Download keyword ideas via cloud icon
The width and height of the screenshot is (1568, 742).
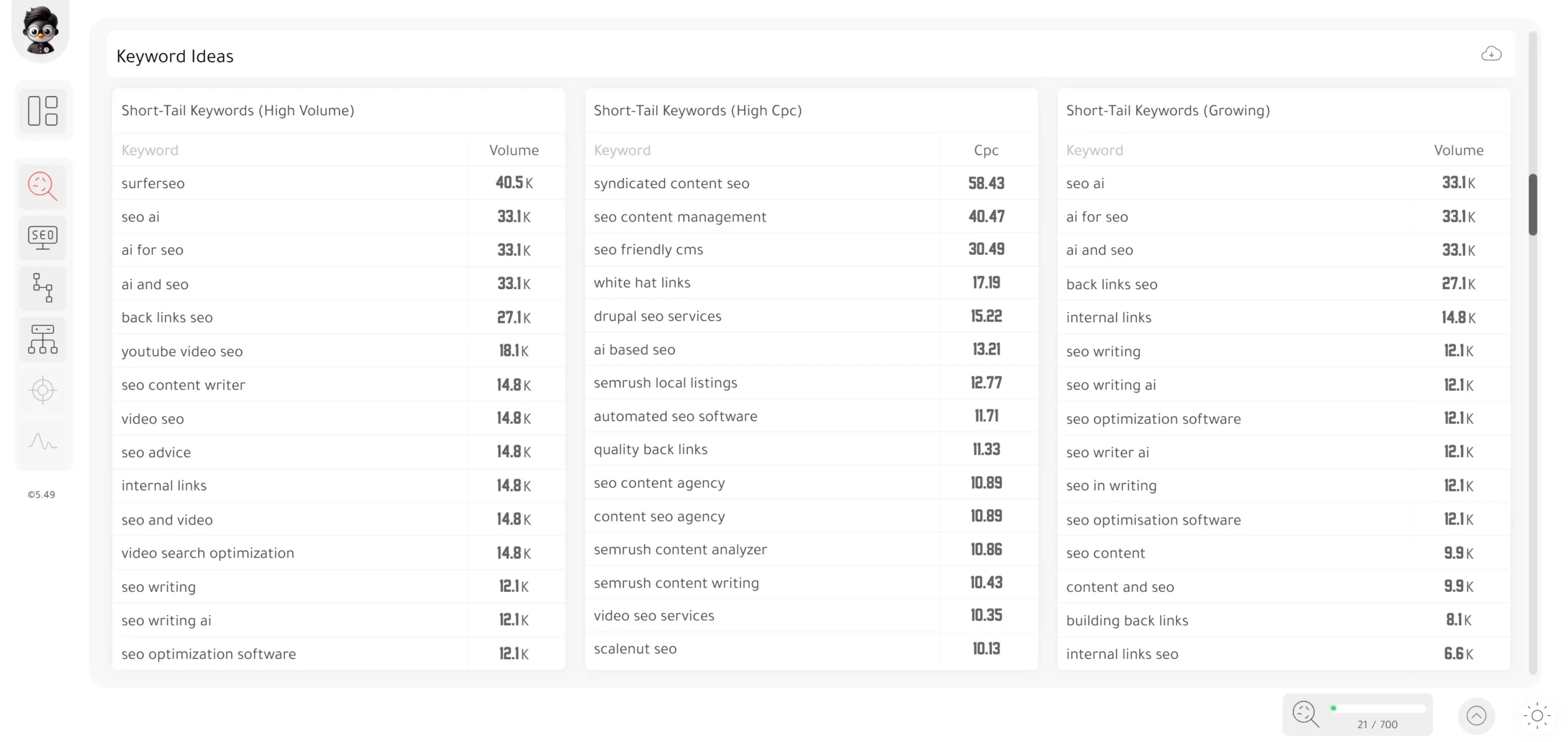pyautogui.click(x=1491, y=54)
